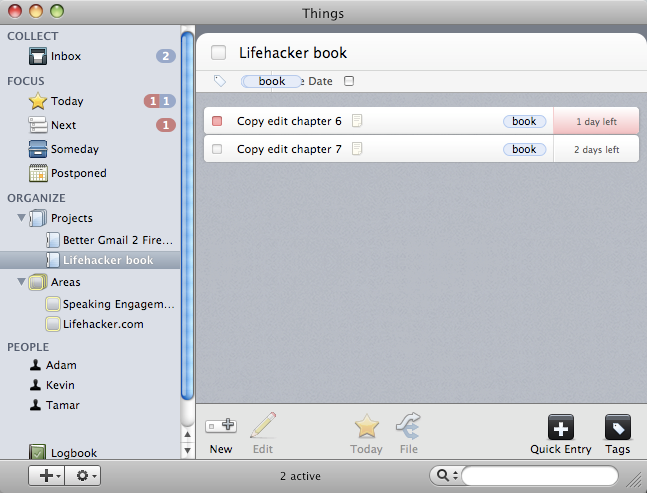Click the File arrows toolbar button
647x493 pixels.
409,434
